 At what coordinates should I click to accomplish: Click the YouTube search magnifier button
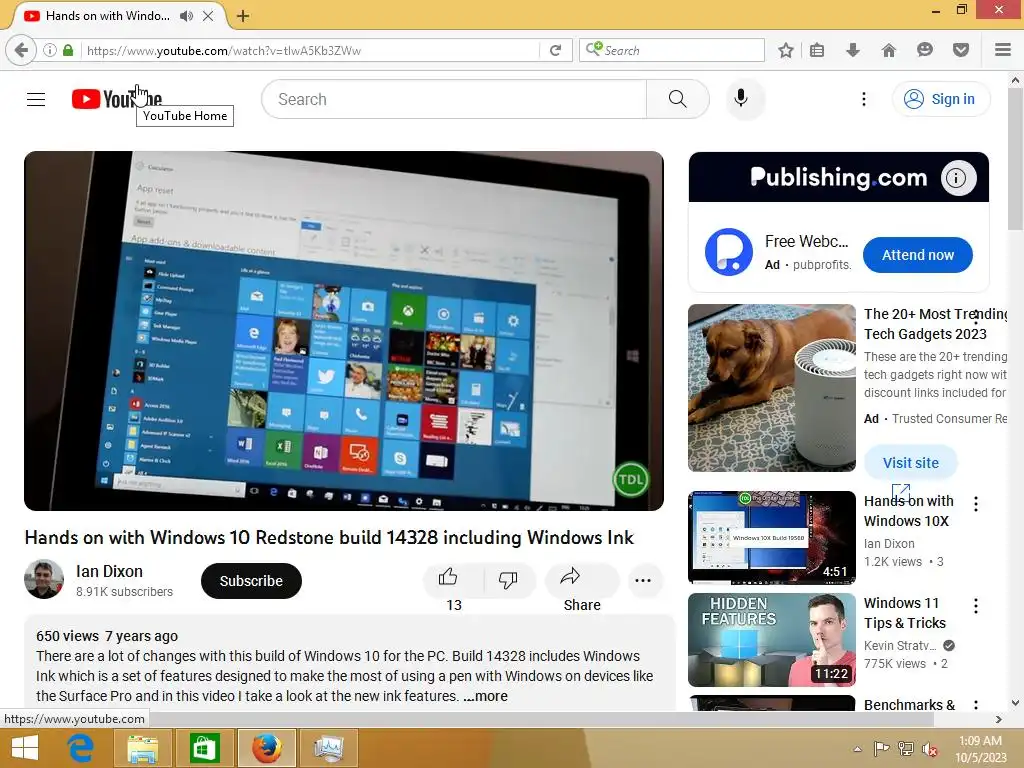677,99
